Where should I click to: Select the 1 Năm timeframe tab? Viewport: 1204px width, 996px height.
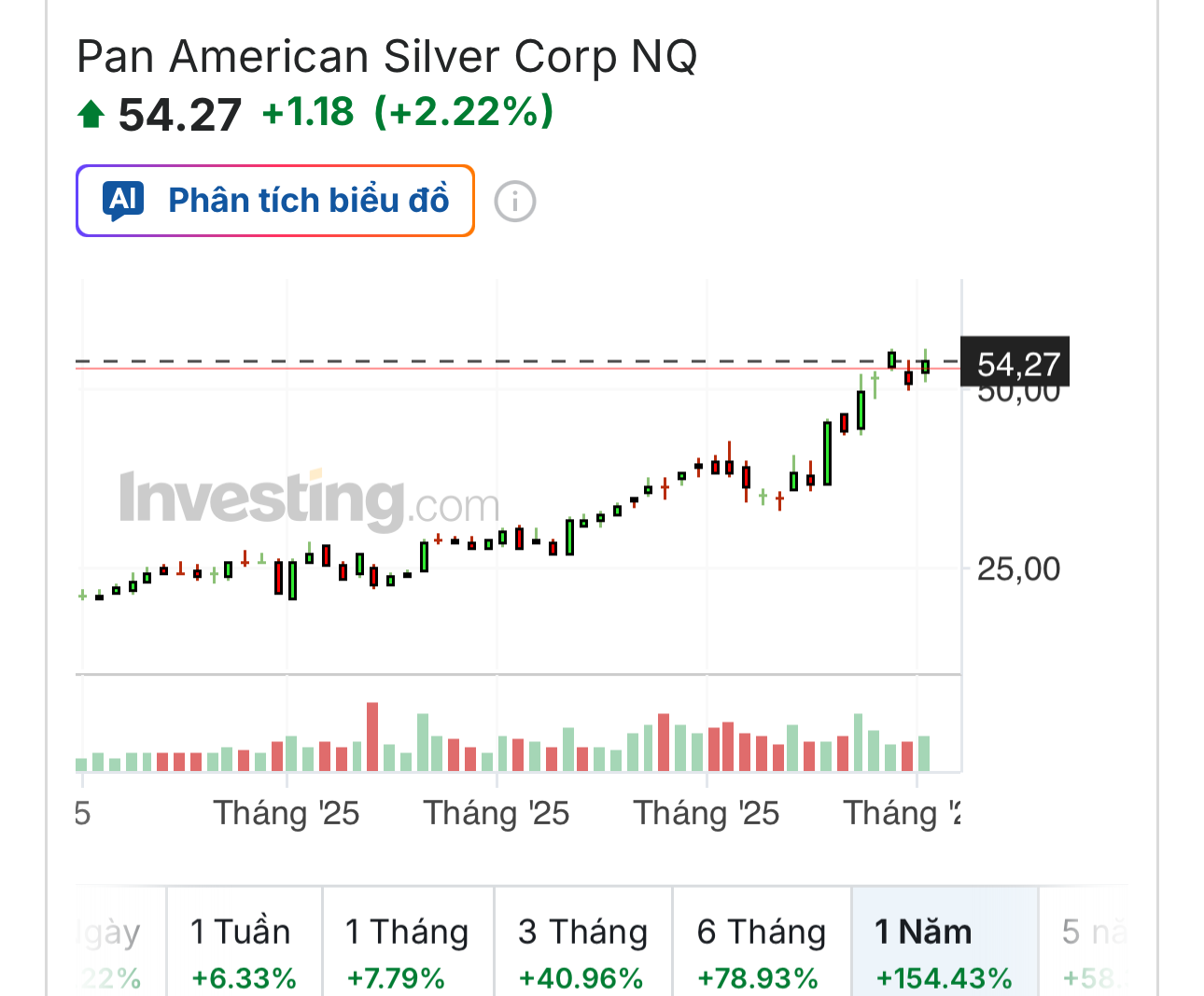pyautogui.click(x=944, y=950)
